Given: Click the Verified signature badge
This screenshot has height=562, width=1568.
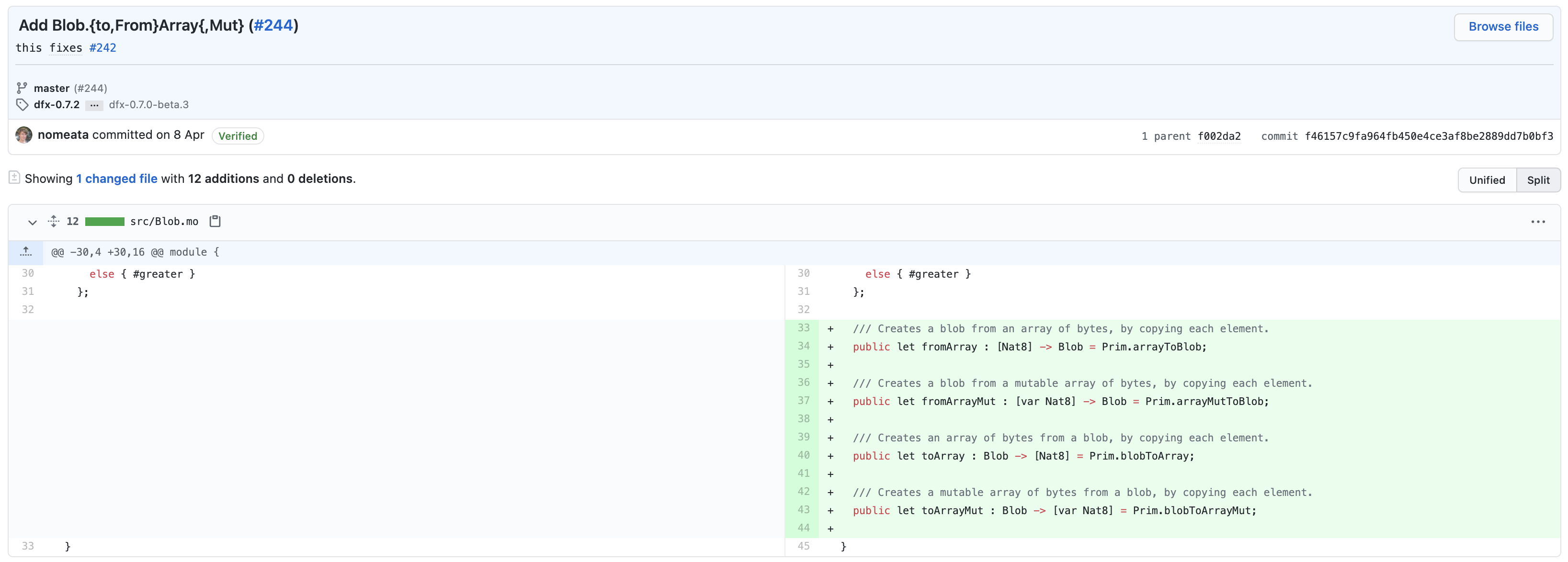Looking at the screenshot, I should click(238, 136).
